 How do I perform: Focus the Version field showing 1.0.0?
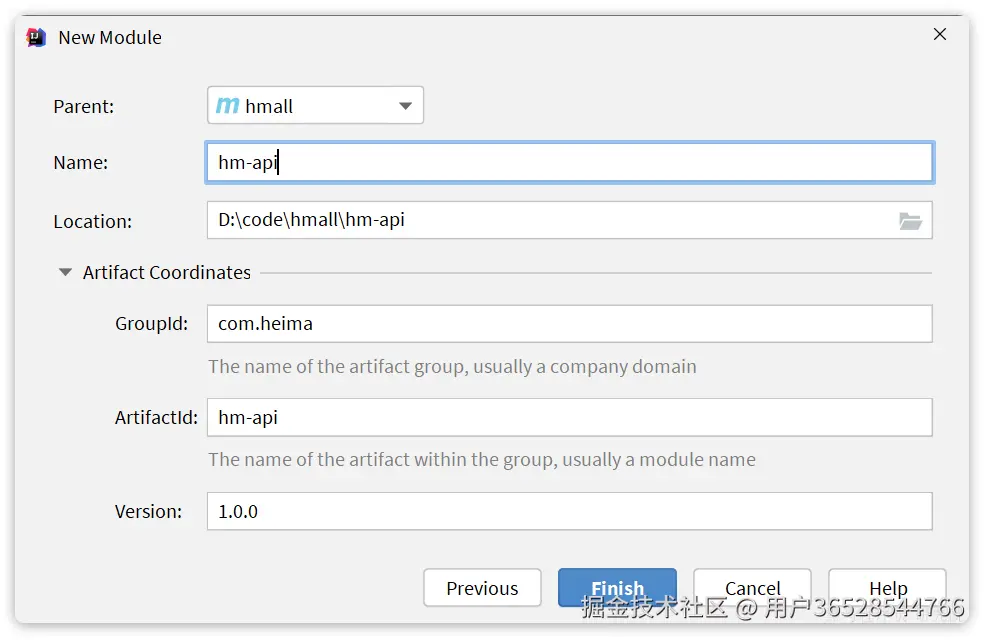click(569, 511)
